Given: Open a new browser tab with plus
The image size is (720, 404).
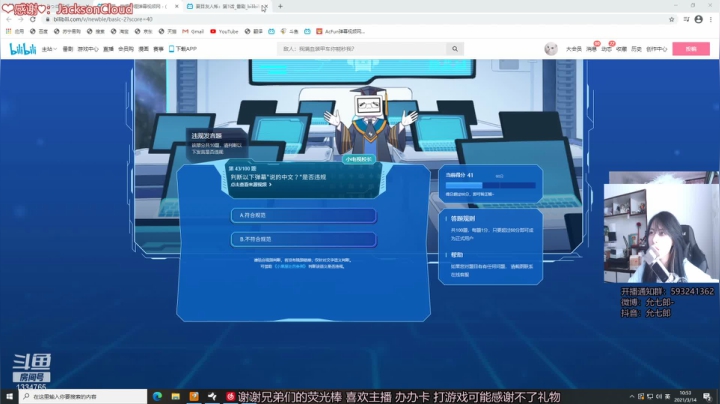Looking at the screenshot, I should click(280, 6).
